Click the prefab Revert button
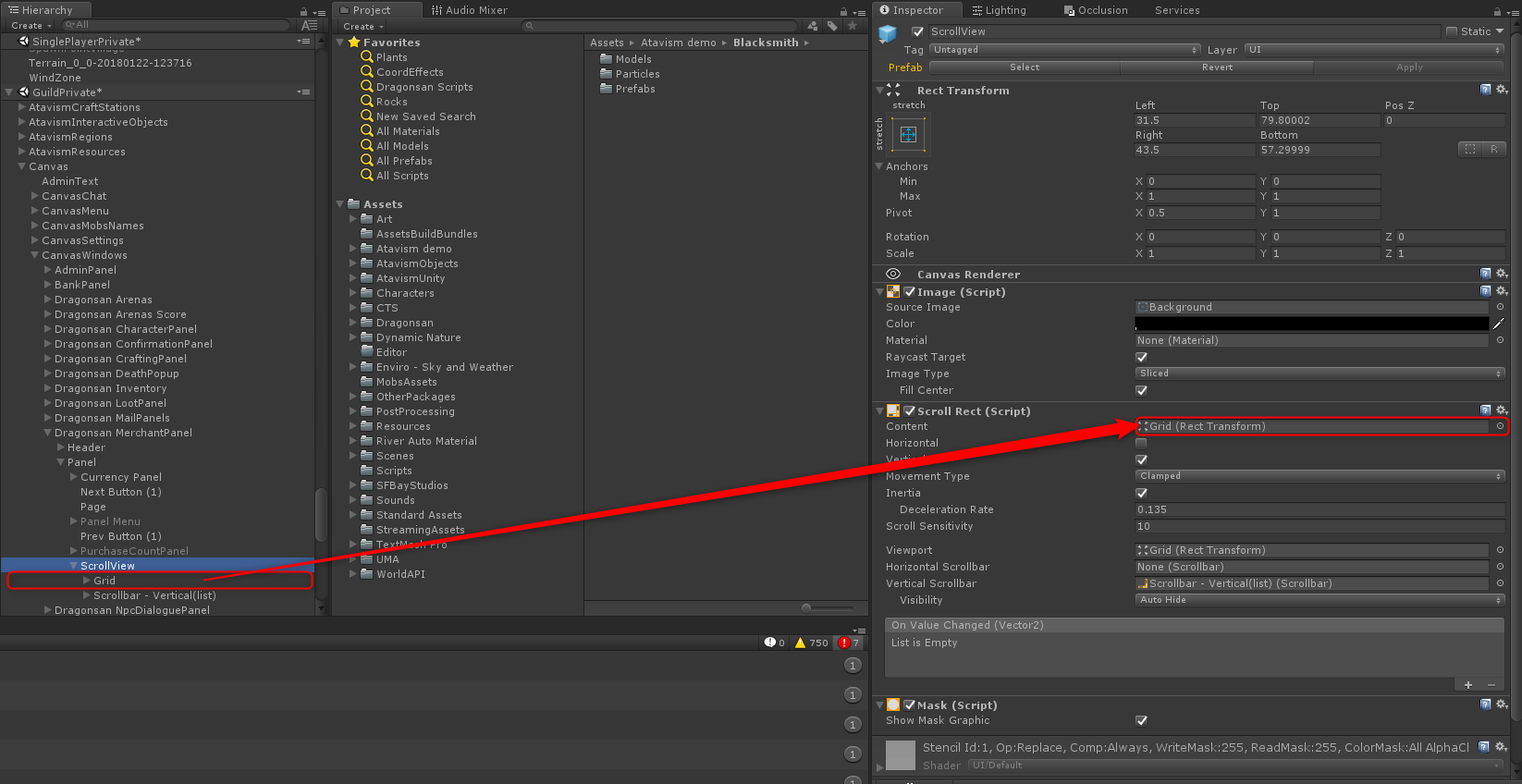Viewport: 1522px width, 784px height. click(1217, 67)
